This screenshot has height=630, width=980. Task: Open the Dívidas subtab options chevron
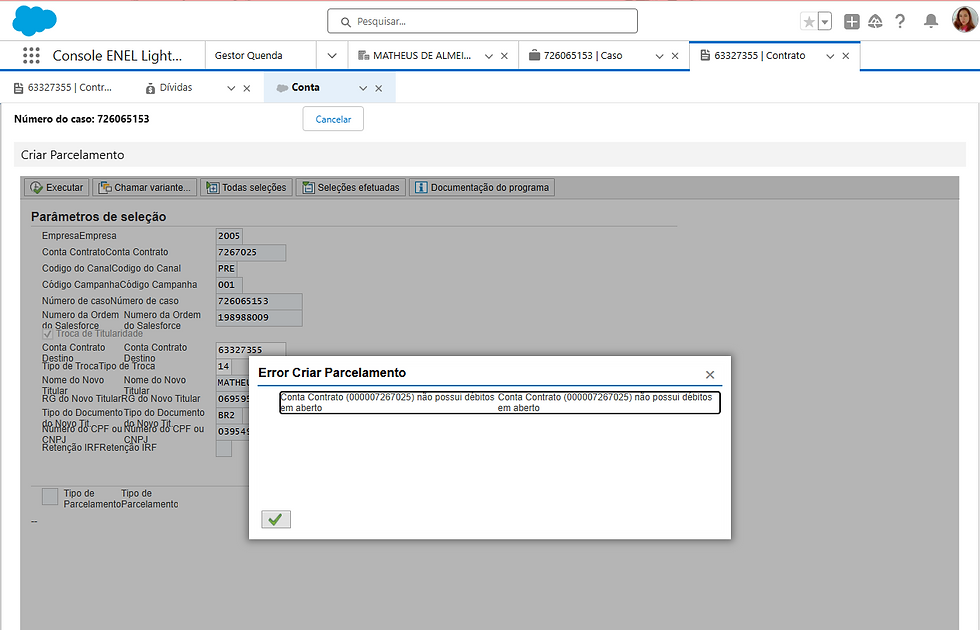tap(231, 88)
